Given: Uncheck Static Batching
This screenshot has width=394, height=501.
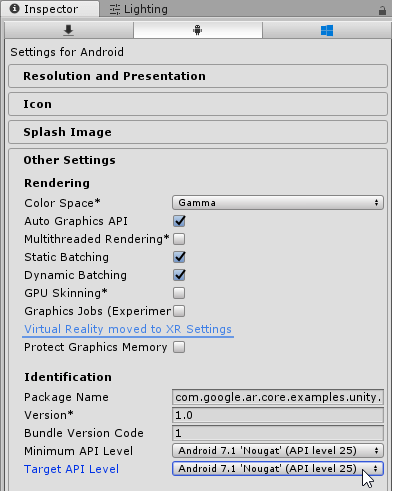Looking at the screenshot, I should click(179, 257).
